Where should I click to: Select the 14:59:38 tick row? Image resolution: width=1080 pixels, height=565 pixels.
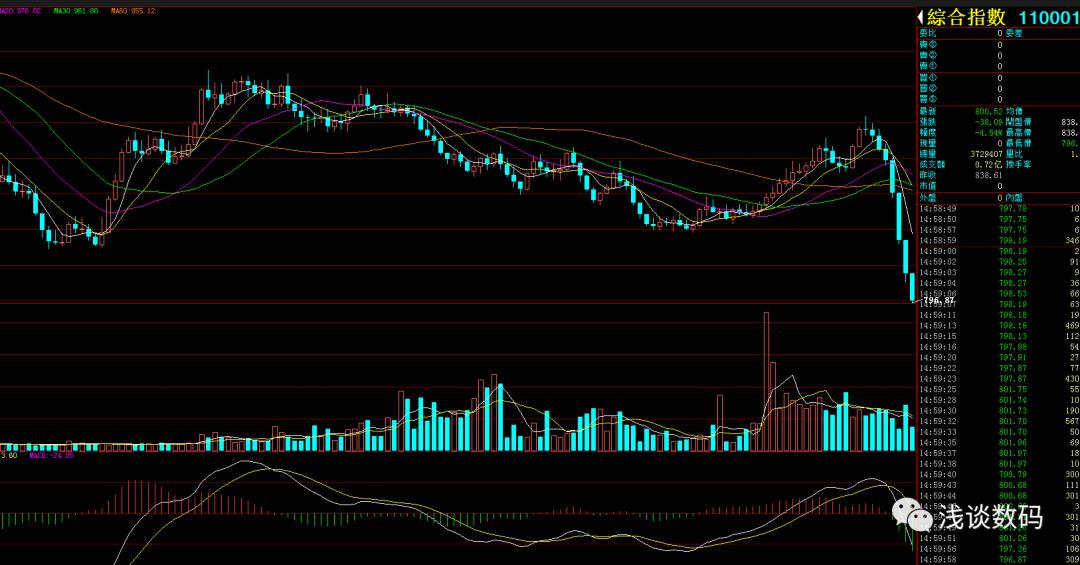(x=999, y=464)
